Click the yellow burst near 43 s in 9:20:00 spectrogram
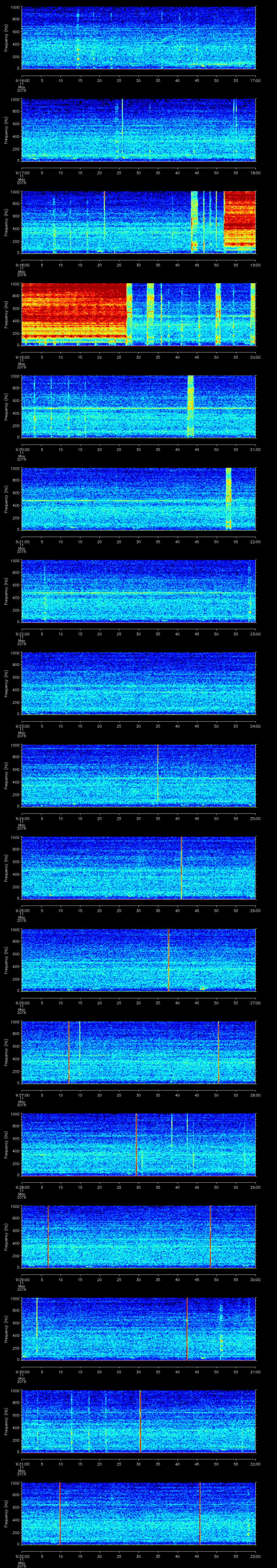This screenshot has width=277, height=1568. tap(190, 406)
